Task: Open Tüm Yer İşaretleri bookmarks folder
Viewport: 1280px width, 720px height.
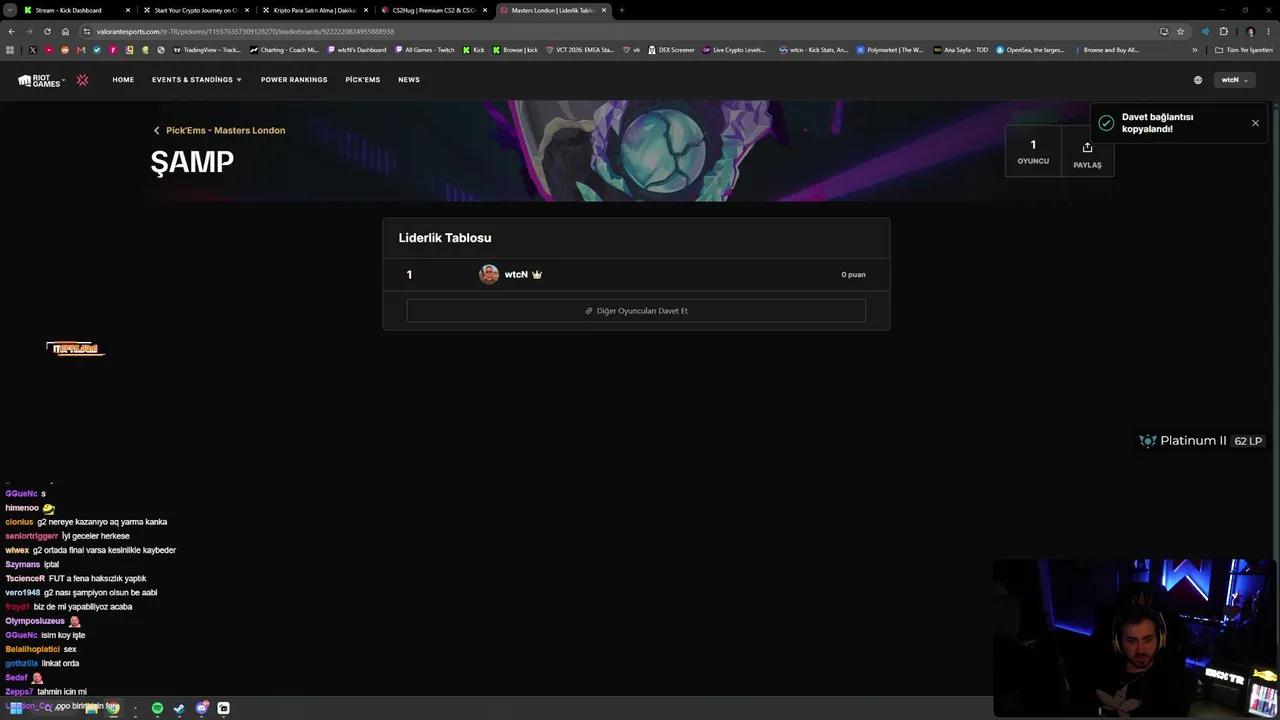Action: tap(1244, 50)
